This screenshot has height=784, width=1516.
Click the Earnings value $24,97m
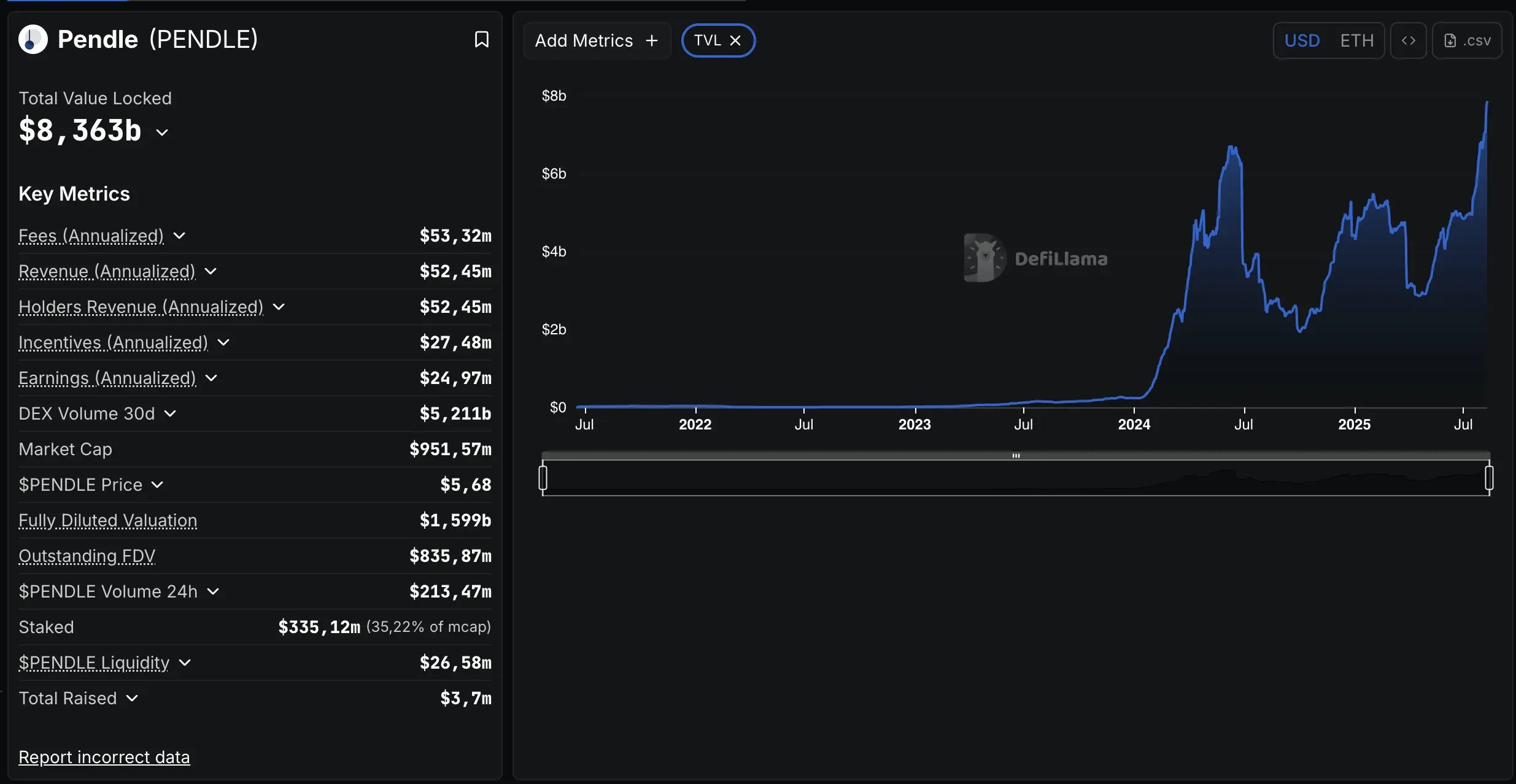pos(455,378)
